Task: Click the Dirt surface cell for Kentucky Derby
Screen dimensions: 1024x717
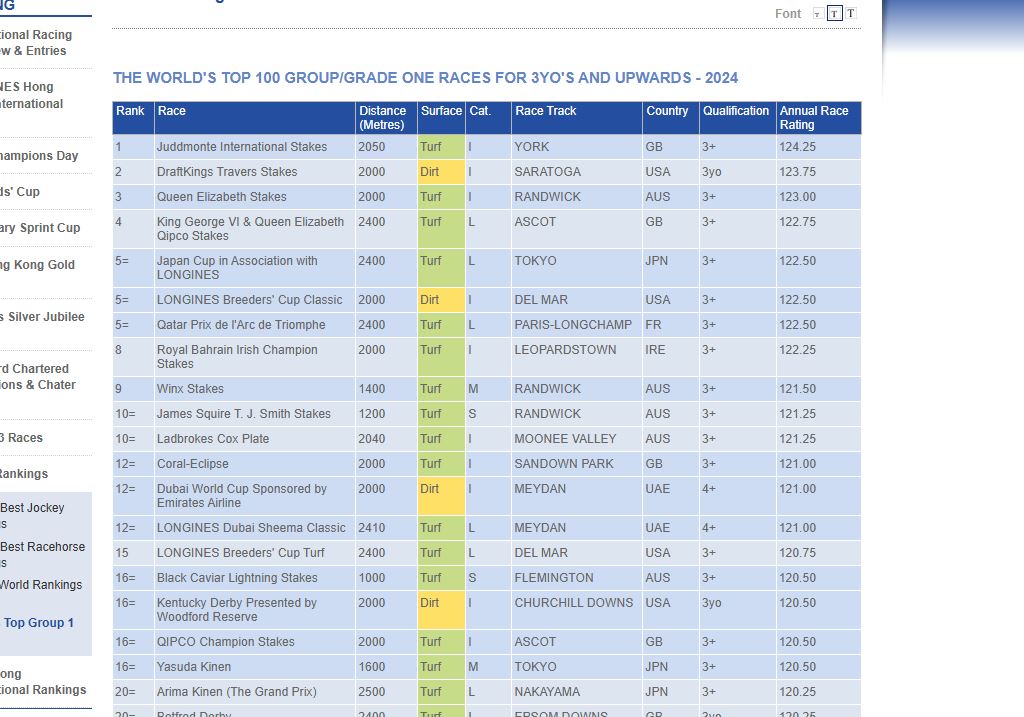Action: (x=441, y=610)
